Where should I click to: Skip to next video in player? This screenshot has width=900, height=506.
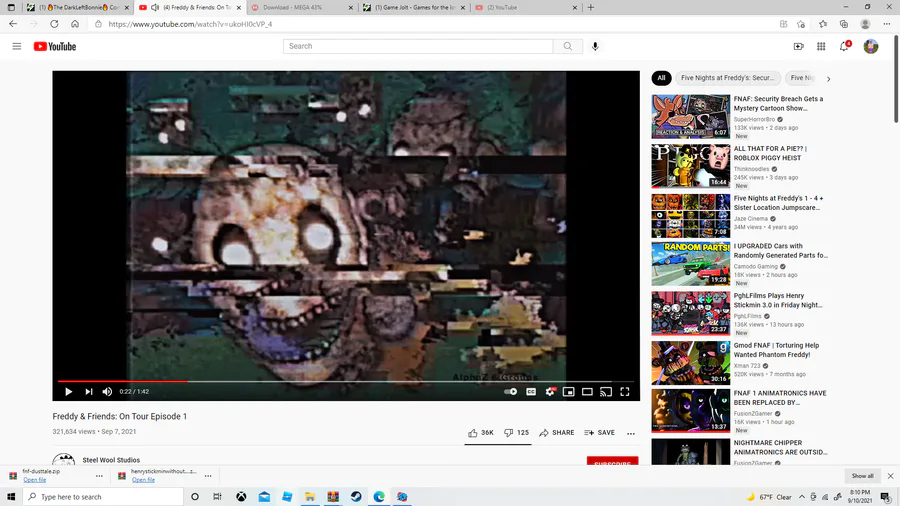point(88,391)
